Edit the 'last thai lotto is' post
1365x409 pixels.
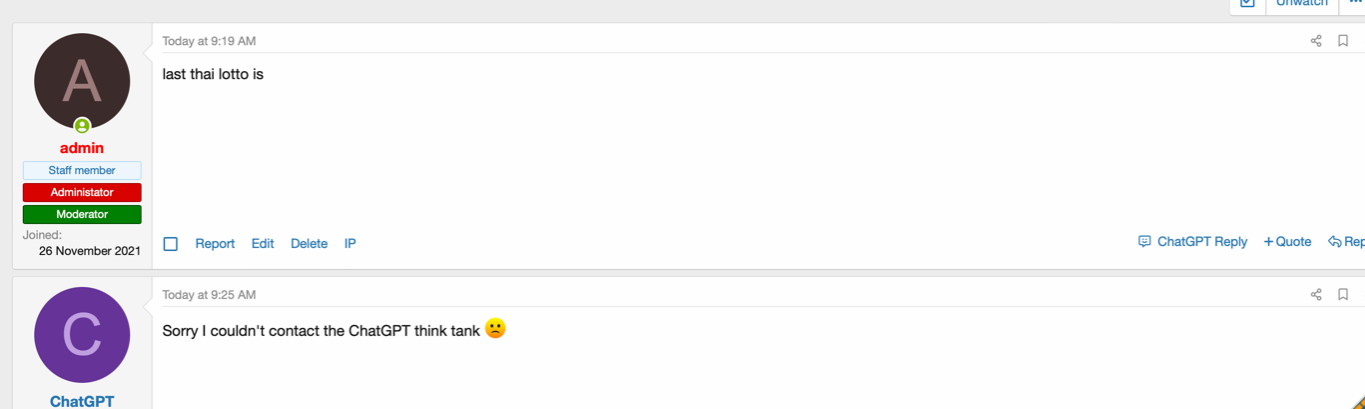(263, 244)
